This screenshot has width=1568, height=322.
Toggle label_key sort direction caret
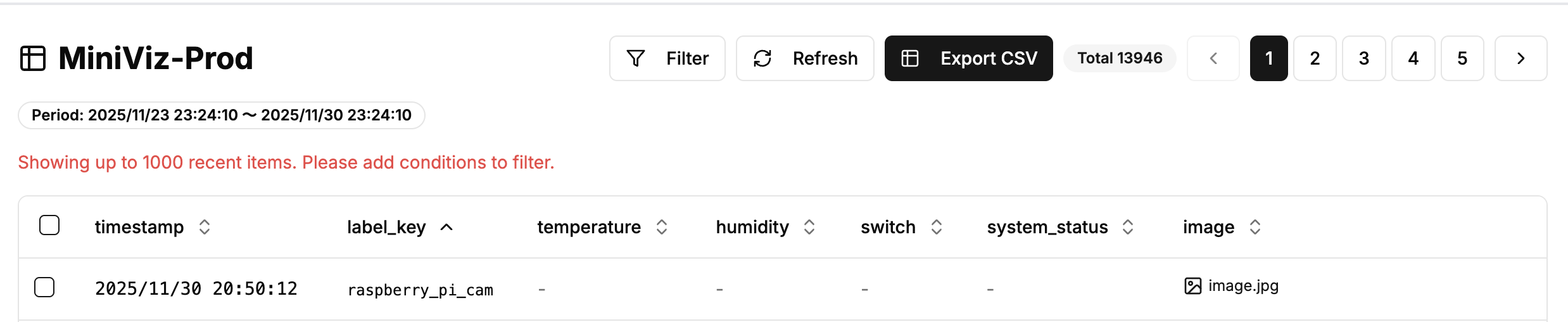(x=446, y=227)
